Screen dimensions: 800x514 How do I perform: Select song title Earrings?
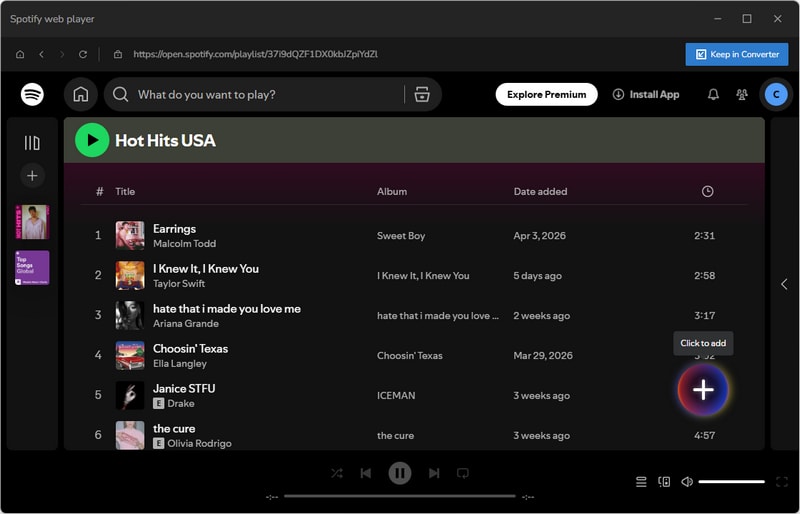point(174,229)
